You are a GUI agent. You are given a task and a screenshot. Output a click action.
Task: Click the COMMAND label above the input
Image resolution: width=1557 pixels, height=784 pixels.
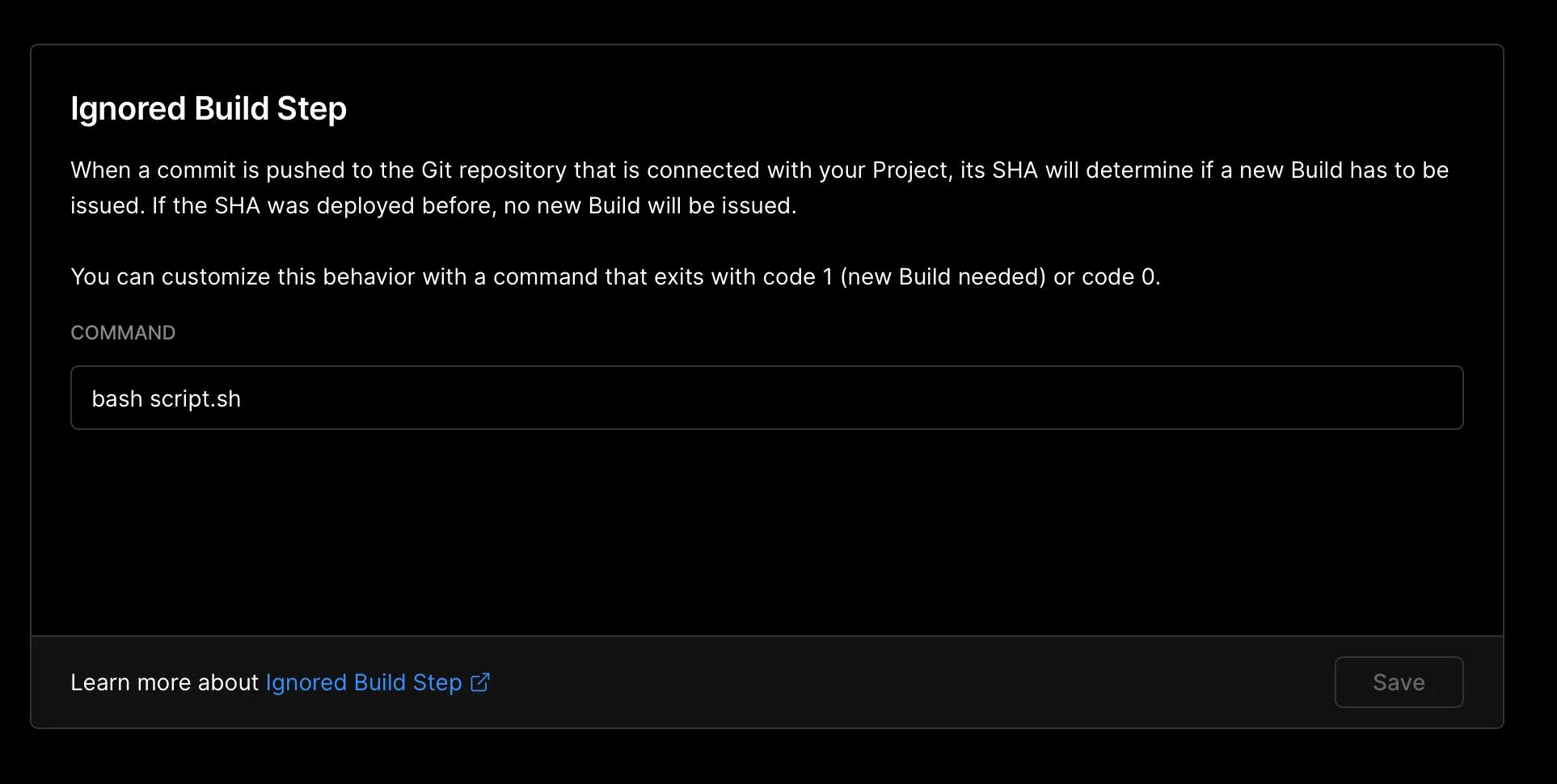point(123,332)
